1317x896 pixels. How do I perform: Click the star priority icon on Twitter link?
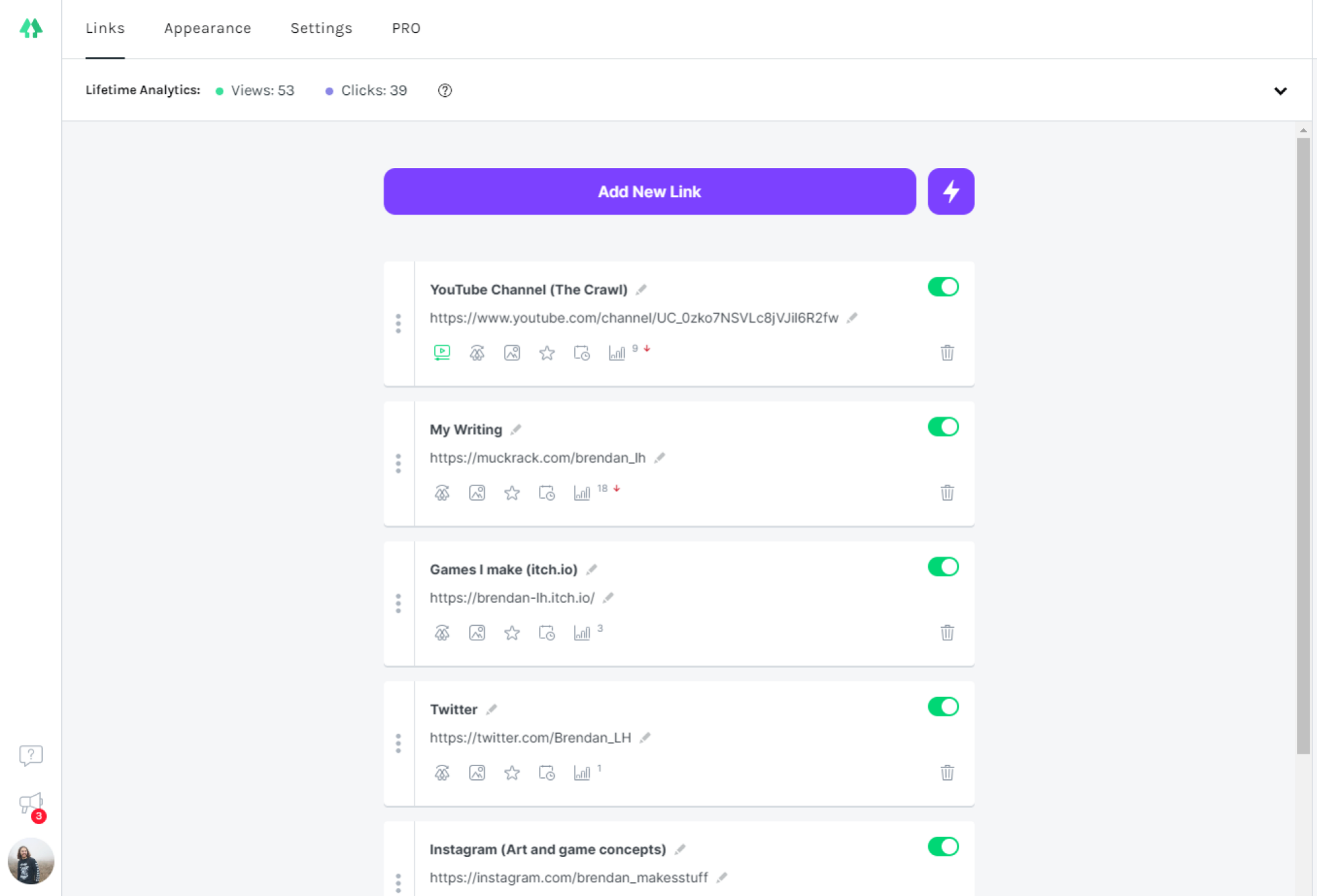(x=512, y=773)
